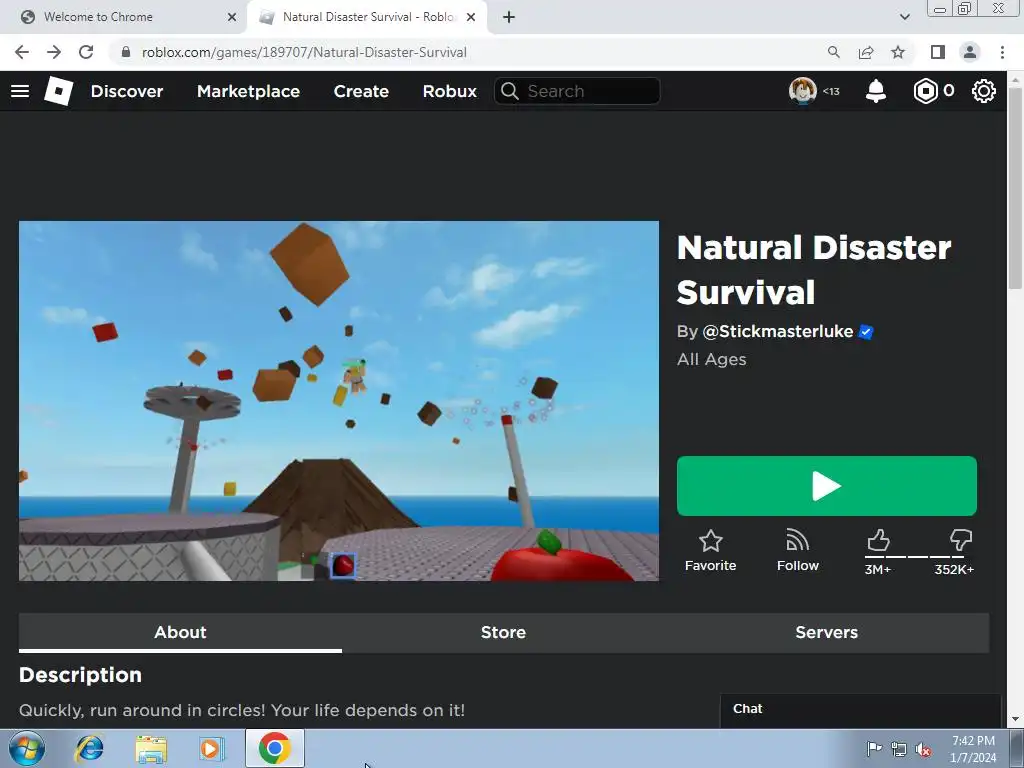
Task: Open the Discover page
Action: click(x=127, y=91)
